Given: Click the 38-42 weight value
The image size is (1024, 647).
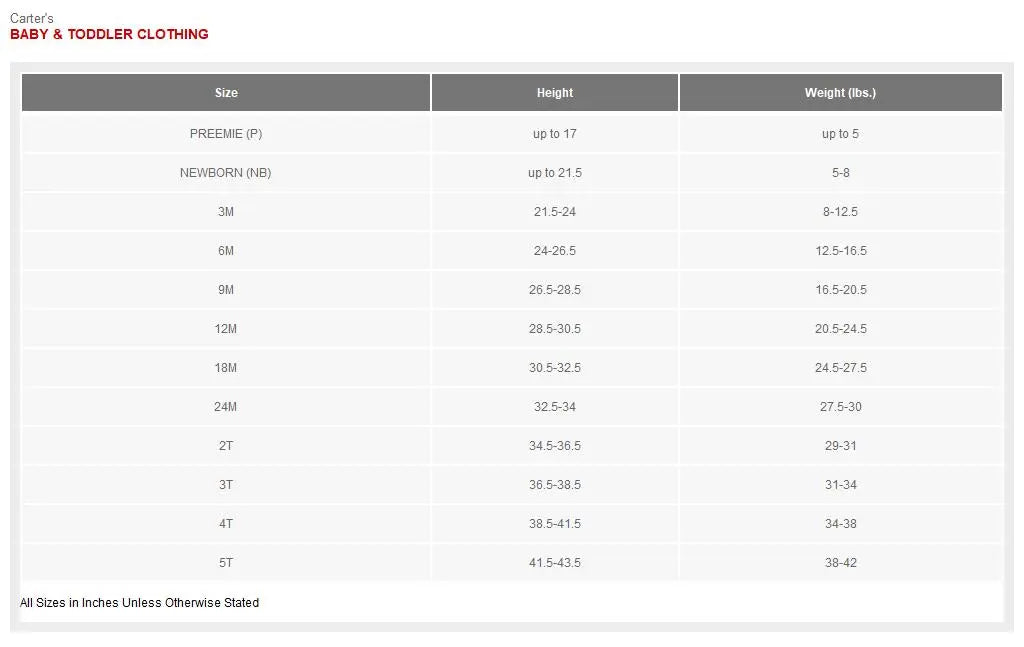Looking at the screenshot, I should pos(840,563).
